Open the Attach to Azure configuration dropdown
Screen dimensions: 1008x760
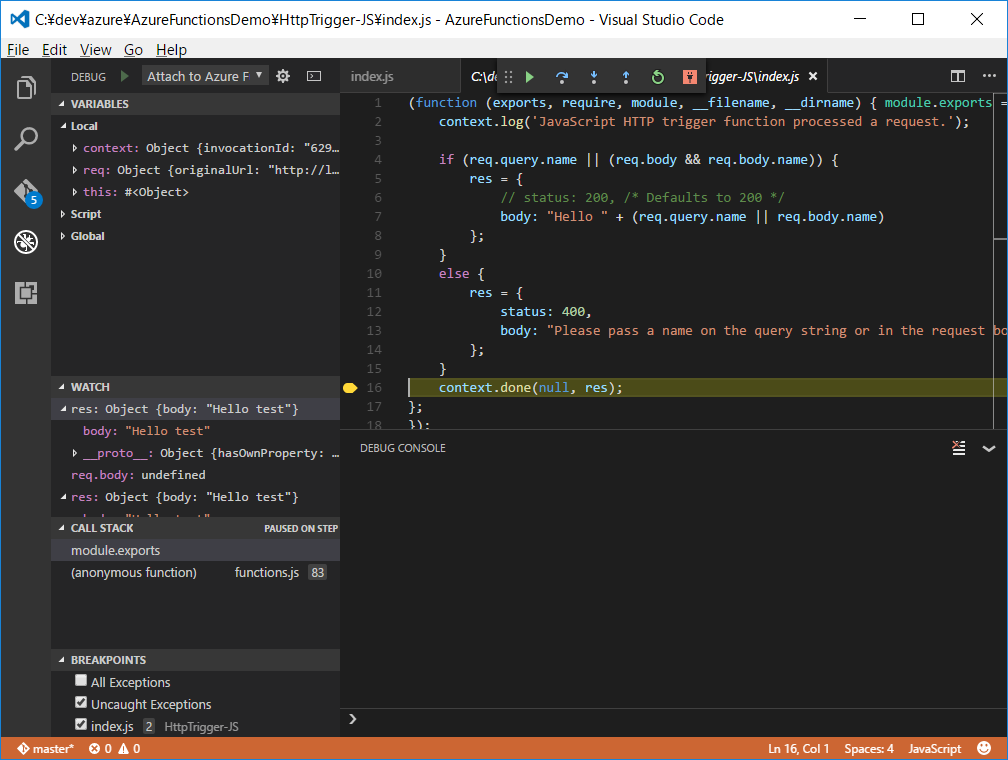[205, 75]
